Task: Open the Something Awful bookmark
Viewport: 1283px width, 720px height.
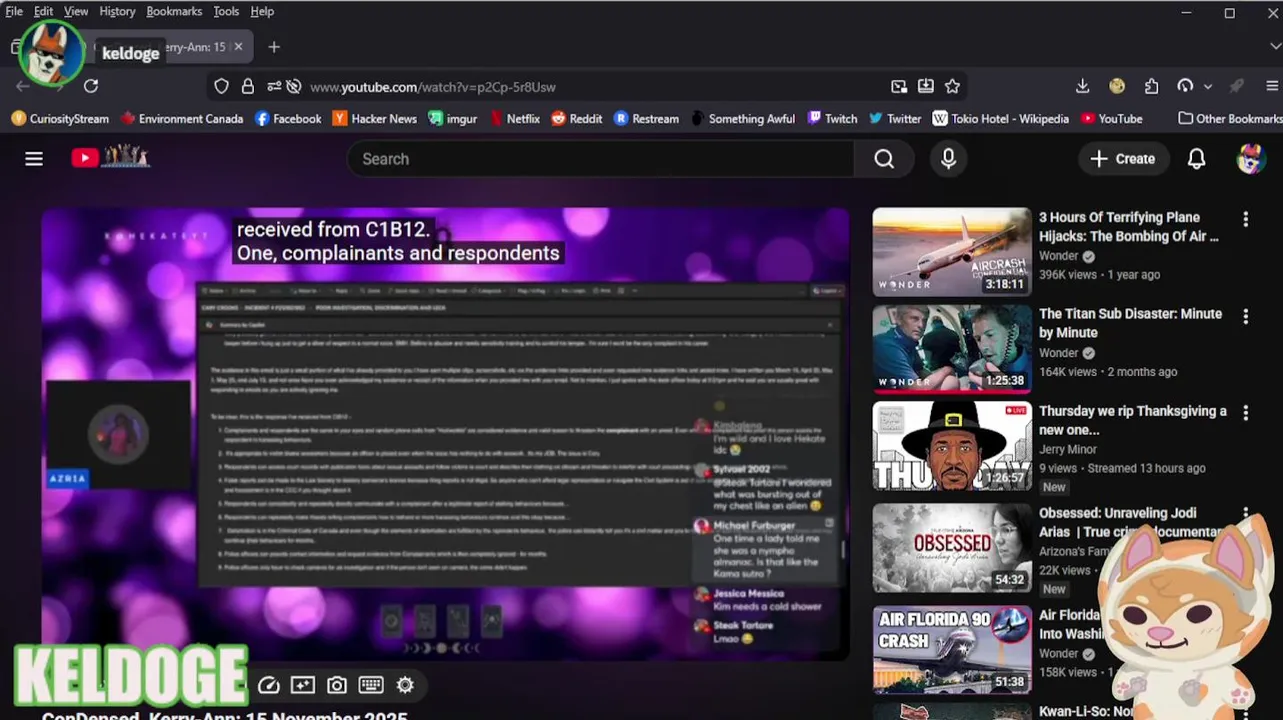Action: pyautogui.click(x=743, y=118)
